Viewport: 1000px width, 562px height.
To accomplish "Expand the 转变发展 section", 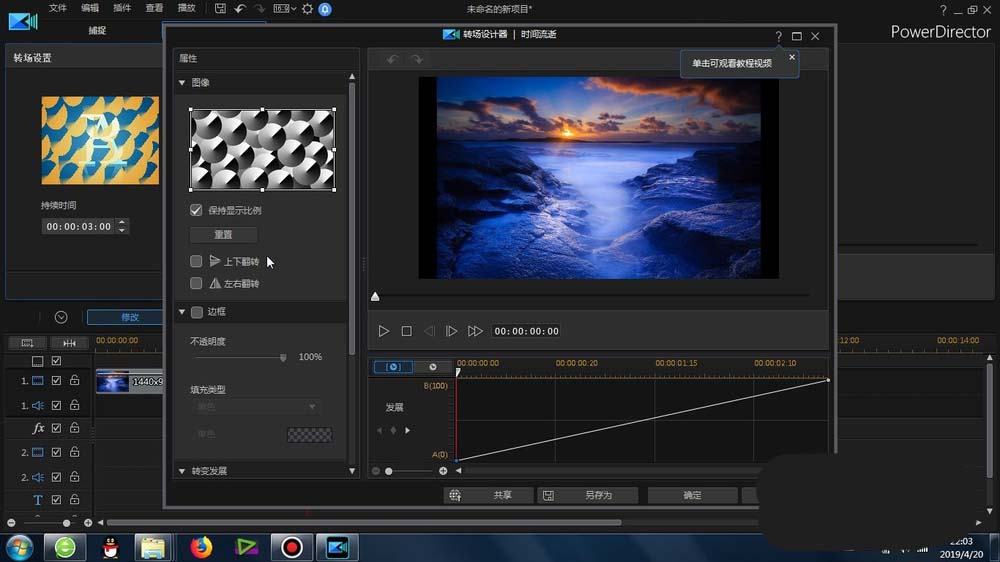I will point(182,471).
